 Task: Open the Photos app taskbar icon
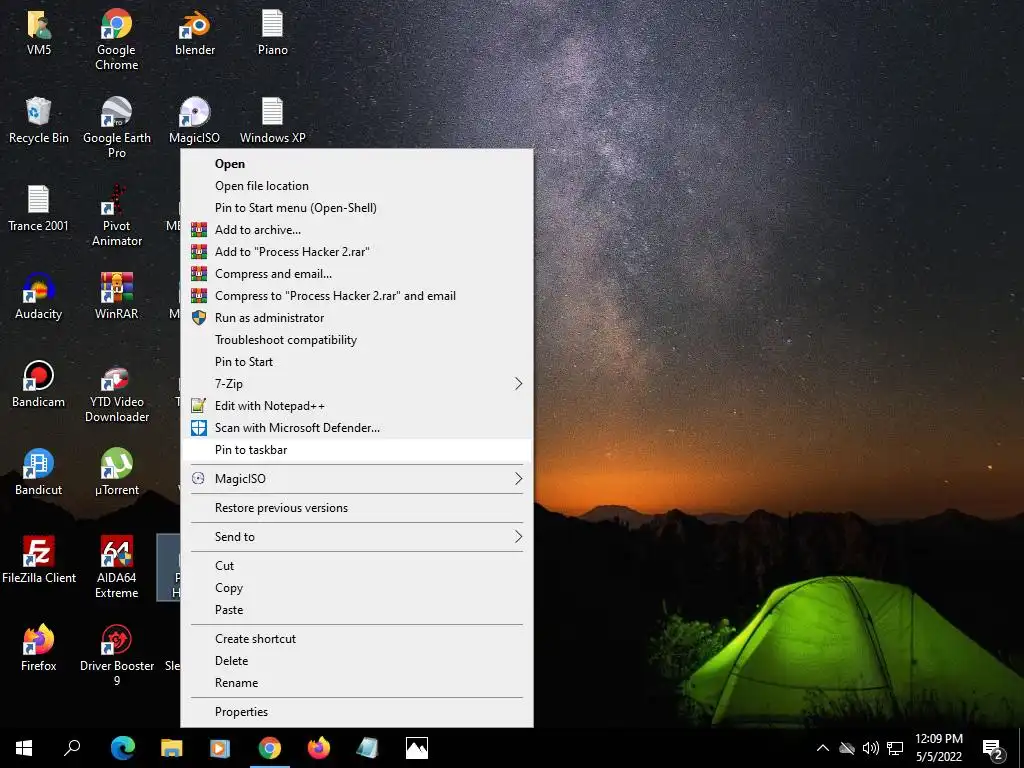coord(417,748)
